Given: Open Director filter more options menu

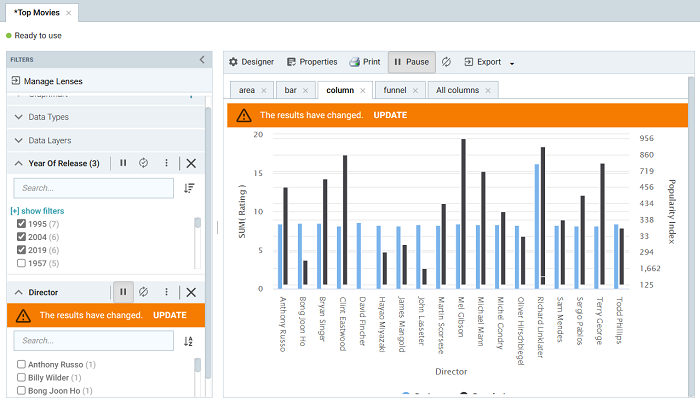Looking at the screenshot, I should point(167,292).
